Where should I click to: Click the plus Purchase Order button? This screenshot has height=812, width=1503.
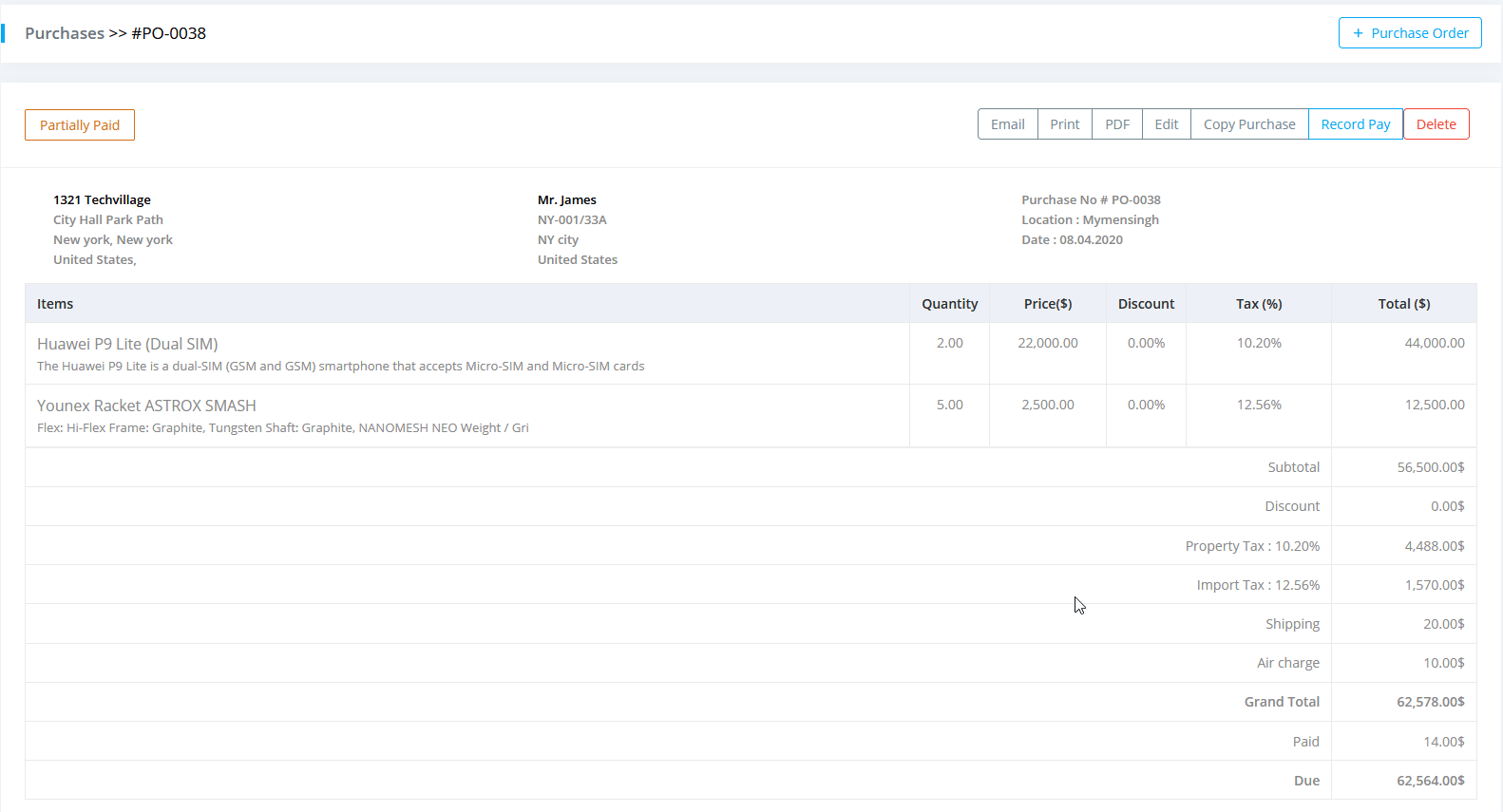[1410, 33]
